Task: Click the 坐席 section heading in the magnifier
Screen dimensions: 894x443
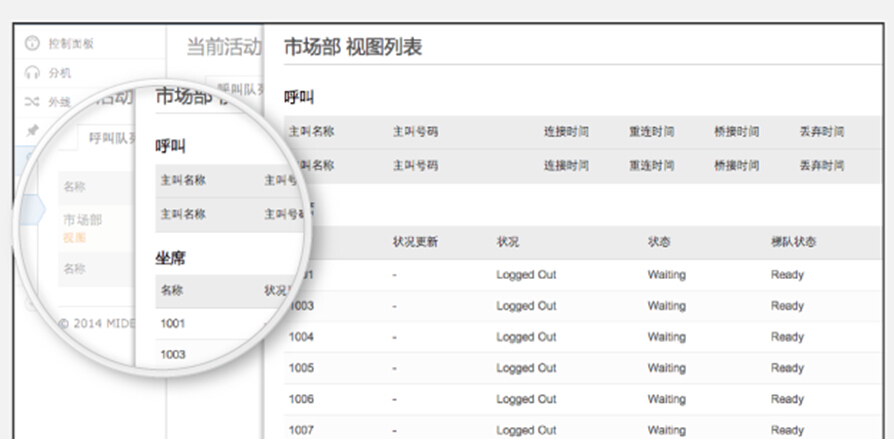Action: point(170,259)
